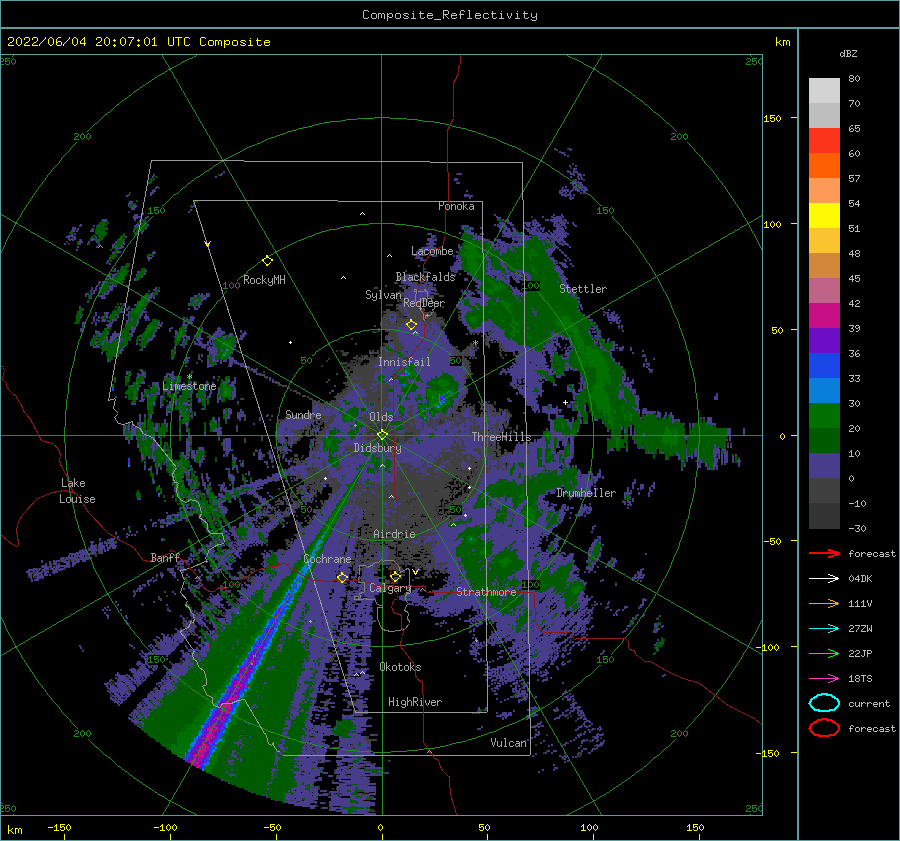Select the bright green 30 dBZ swatch
Screen dimensions: 900x841
pos(824,416)
